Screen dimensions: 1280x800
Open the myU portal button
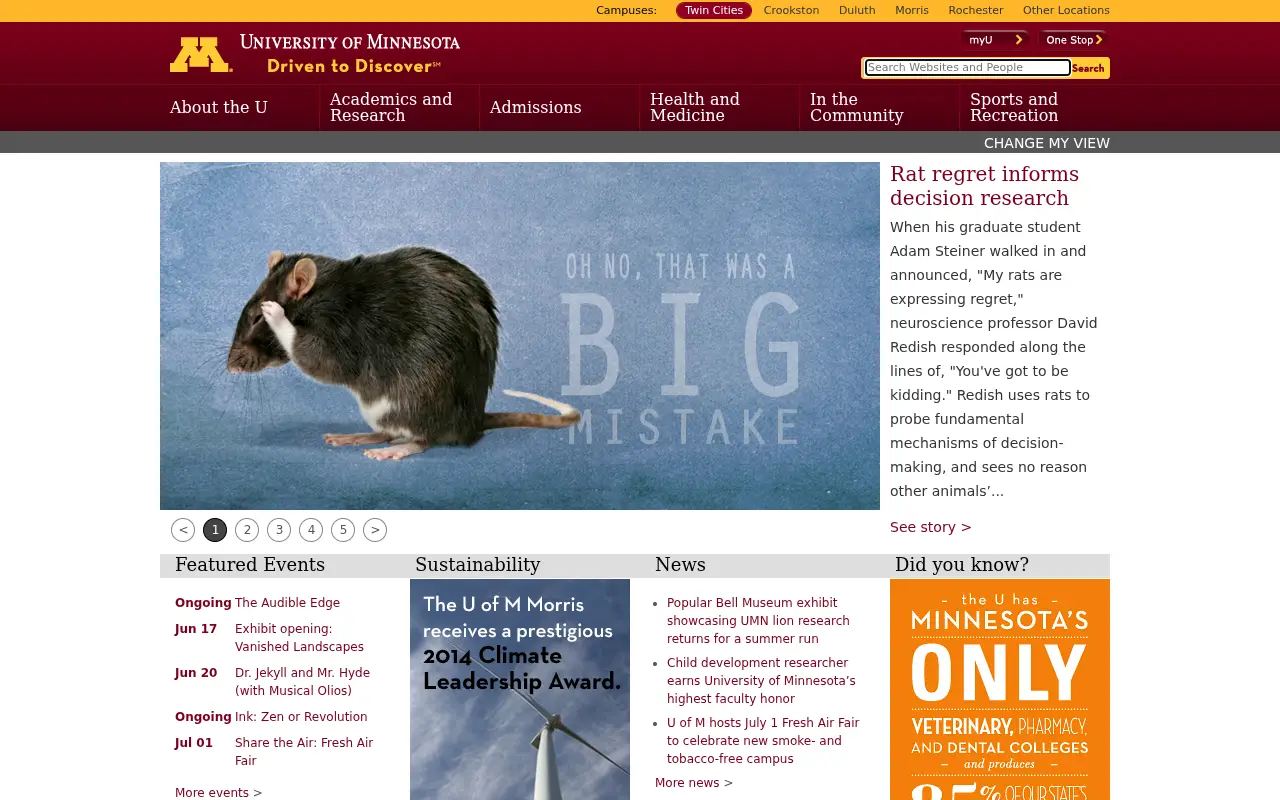(995, 40)
